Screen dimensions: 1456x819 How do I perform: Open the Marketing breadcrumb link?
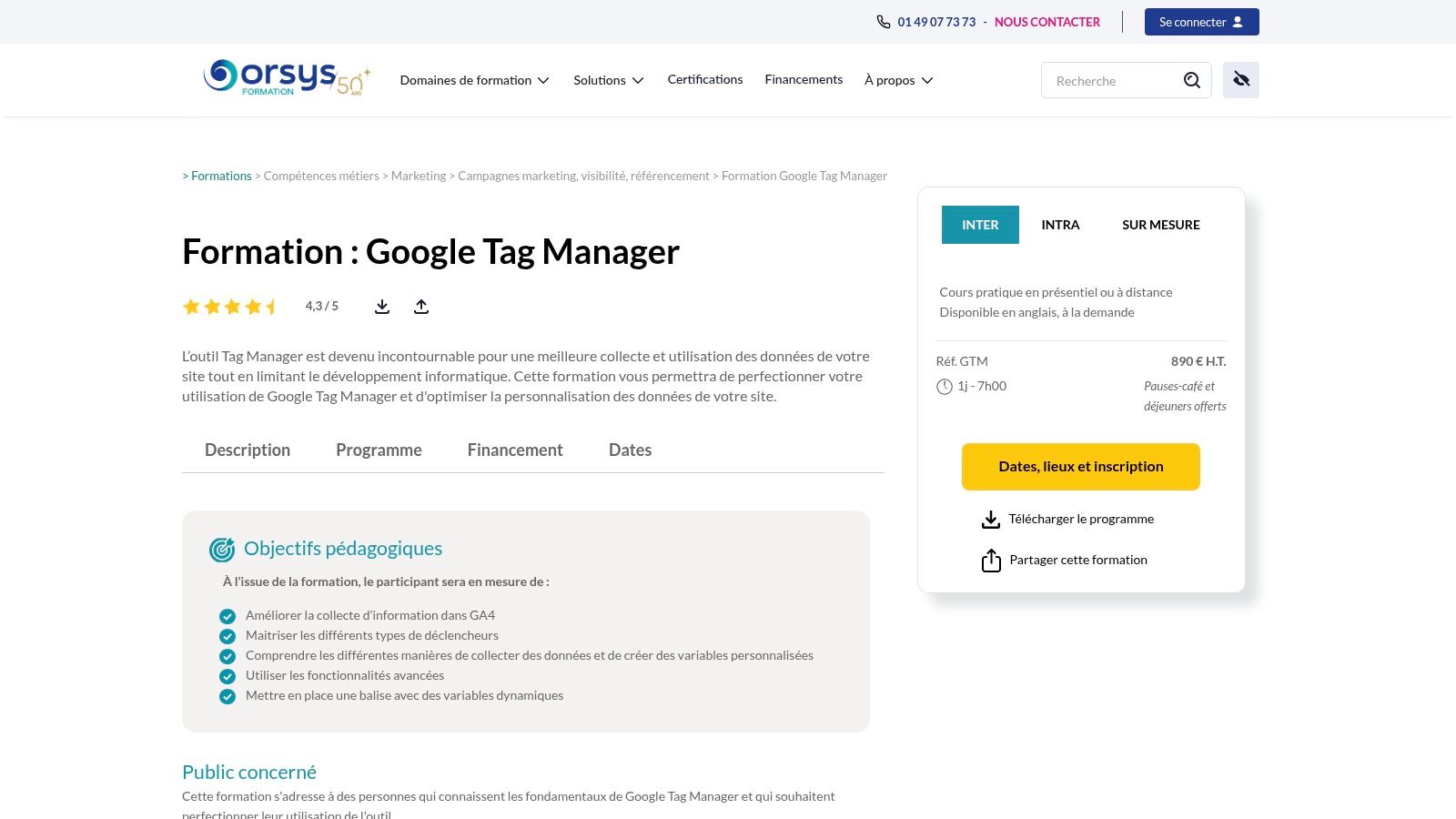(x=419, y=176)
